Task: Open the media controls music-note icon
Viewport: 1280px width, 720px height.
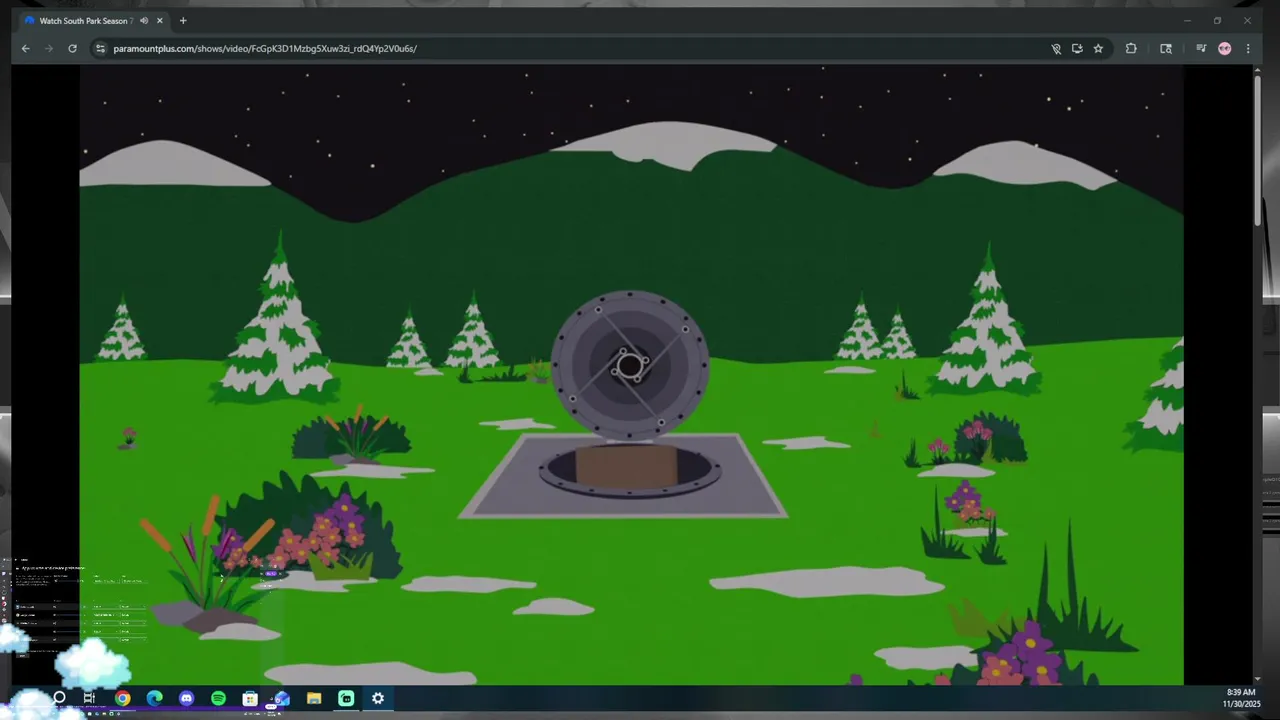Action: 1201,48
